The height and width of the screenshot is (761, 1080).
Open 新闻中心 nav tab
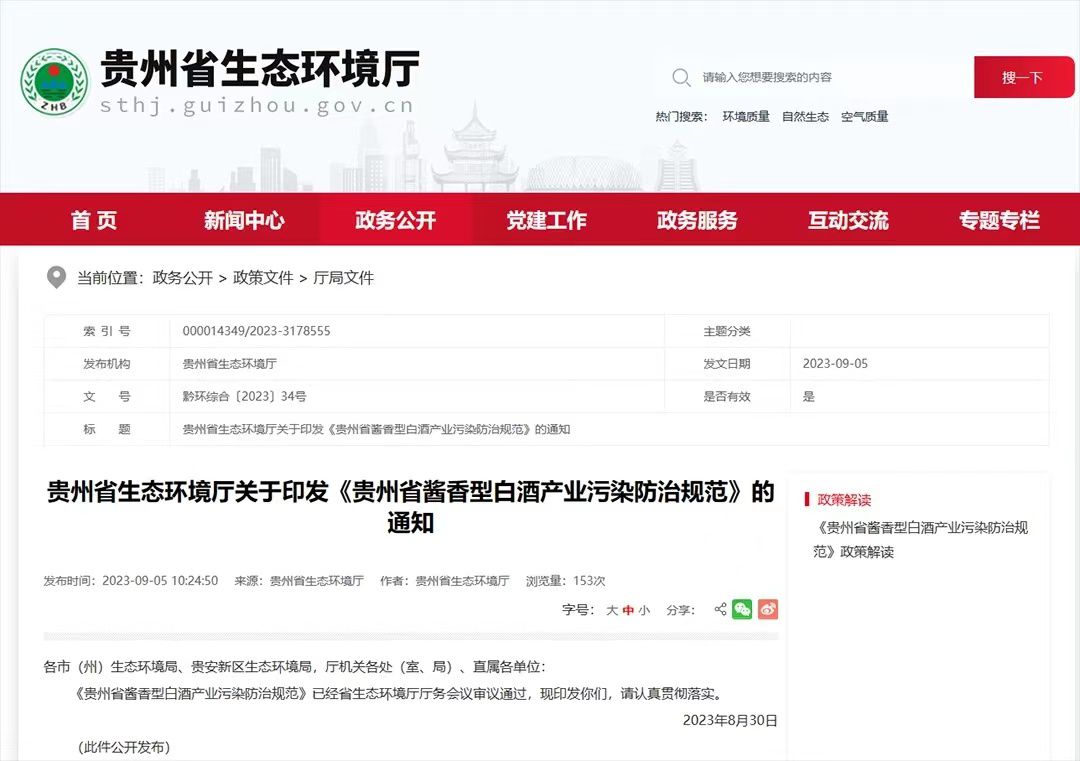click(245, 220)
